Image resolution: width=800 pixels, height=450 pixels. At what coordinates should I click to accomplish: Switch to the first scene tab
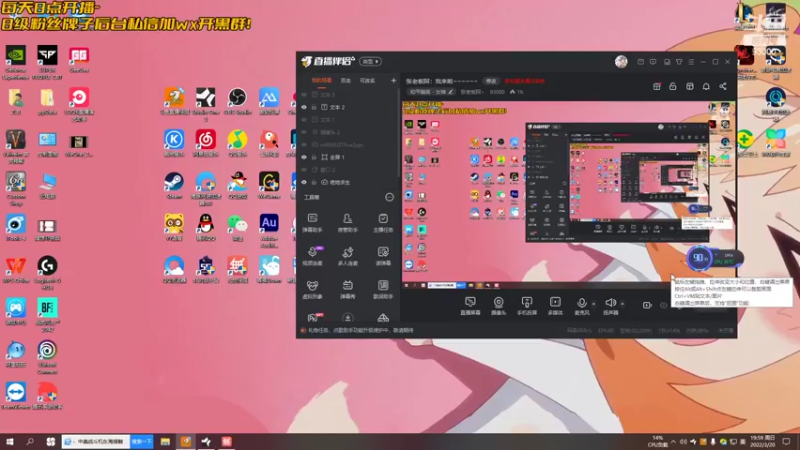click(321, 81)
